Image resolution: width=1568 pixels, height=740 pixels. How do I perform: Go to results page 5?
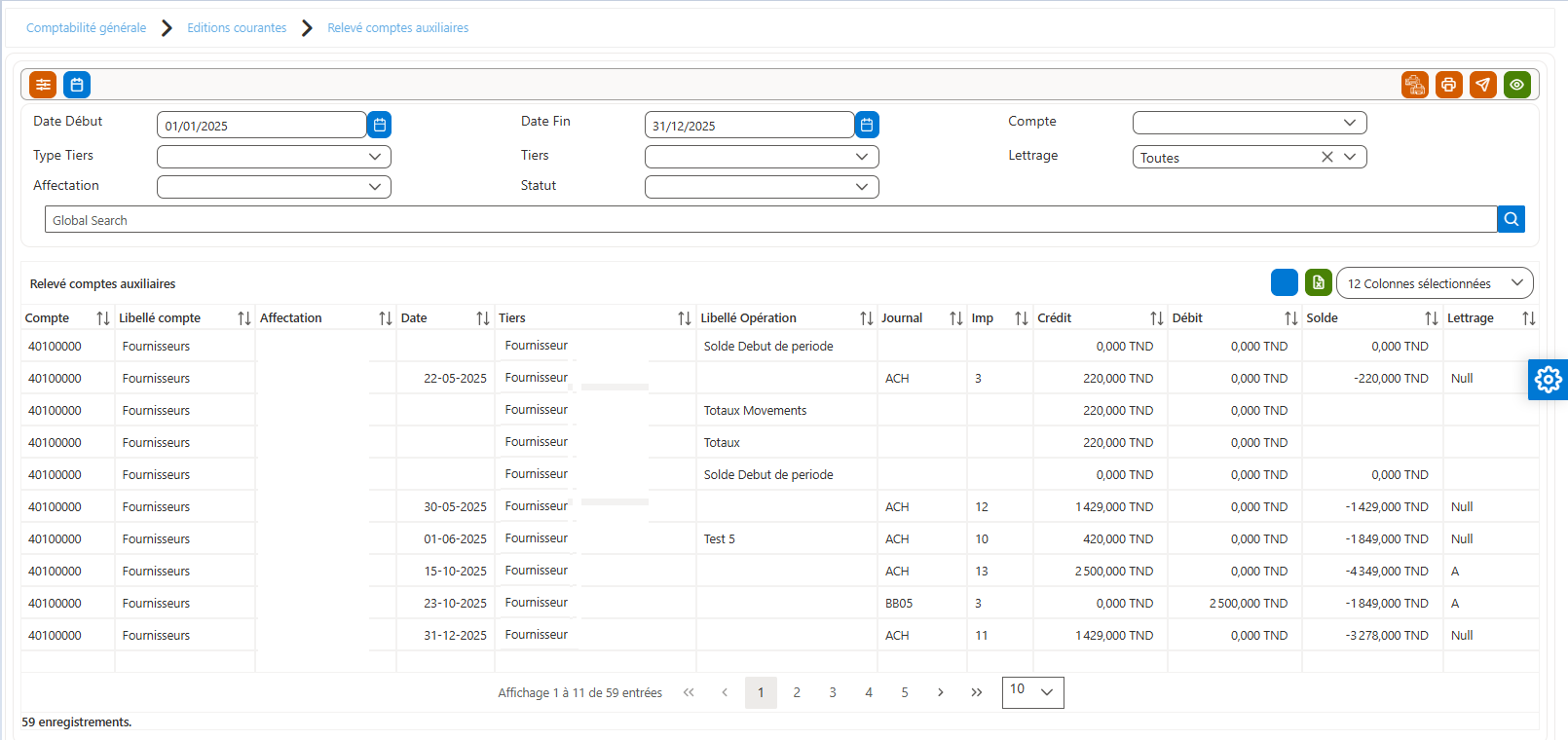click(905, 692)
